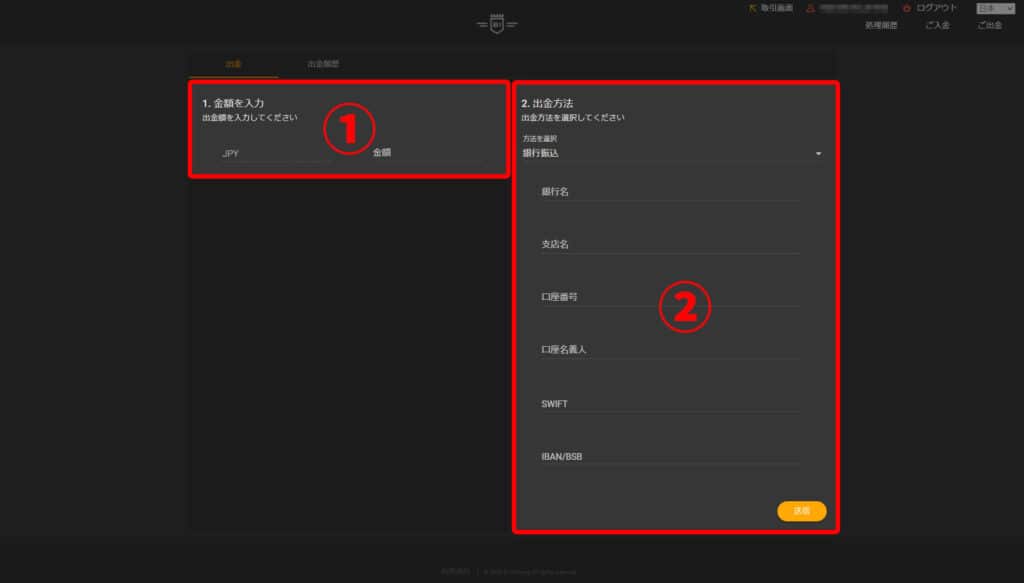Image resolution: width=1024 pixels, height=583 pixels.
Task: Click the 支店名 branch name field
Action: click(x=670, y=244)
